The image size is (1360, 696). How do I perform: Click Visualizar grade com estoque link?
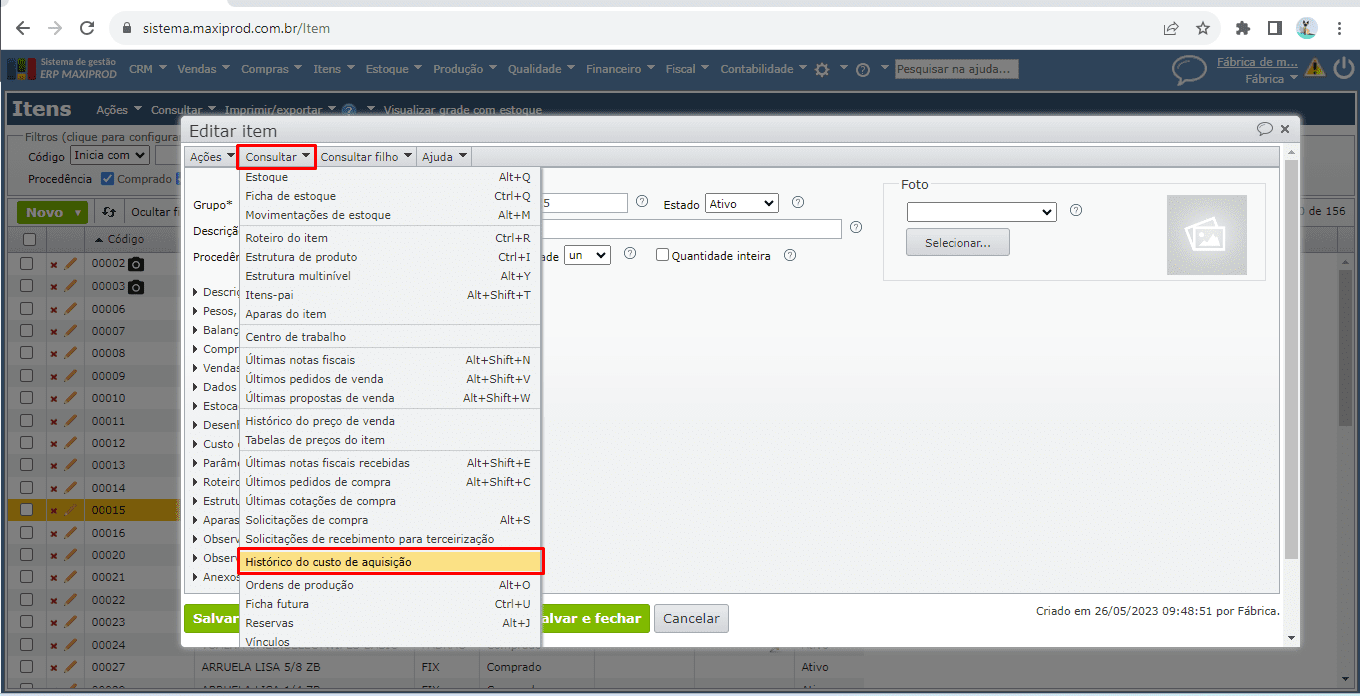[462, 110]
